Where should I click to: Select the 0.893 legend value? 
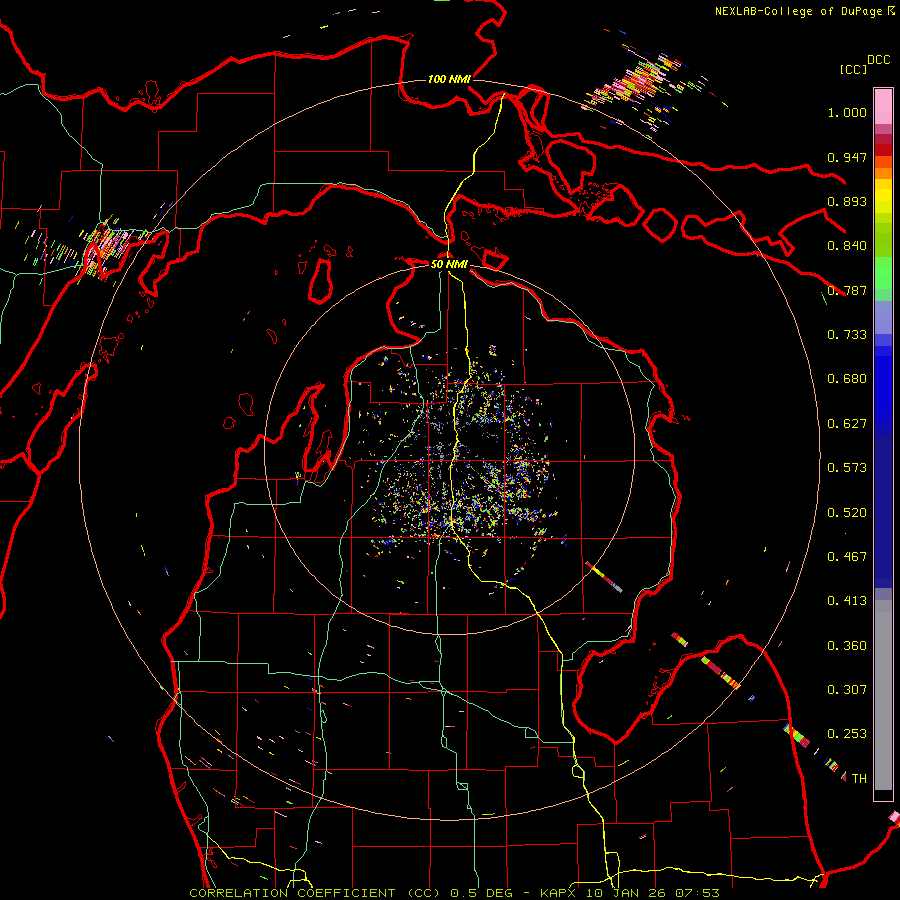pos(847,201)
